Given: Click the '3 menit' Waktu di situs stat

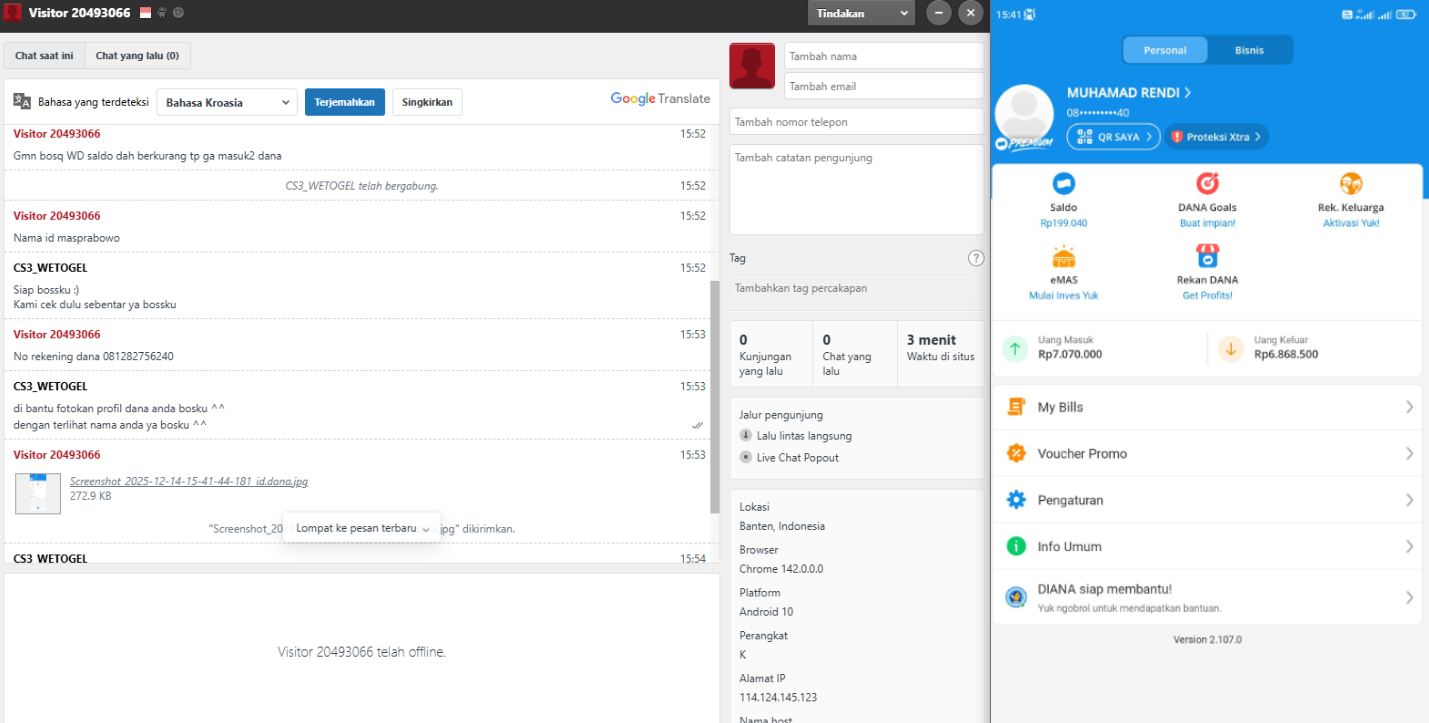Looking at the screenshot, I should point(940,354).
